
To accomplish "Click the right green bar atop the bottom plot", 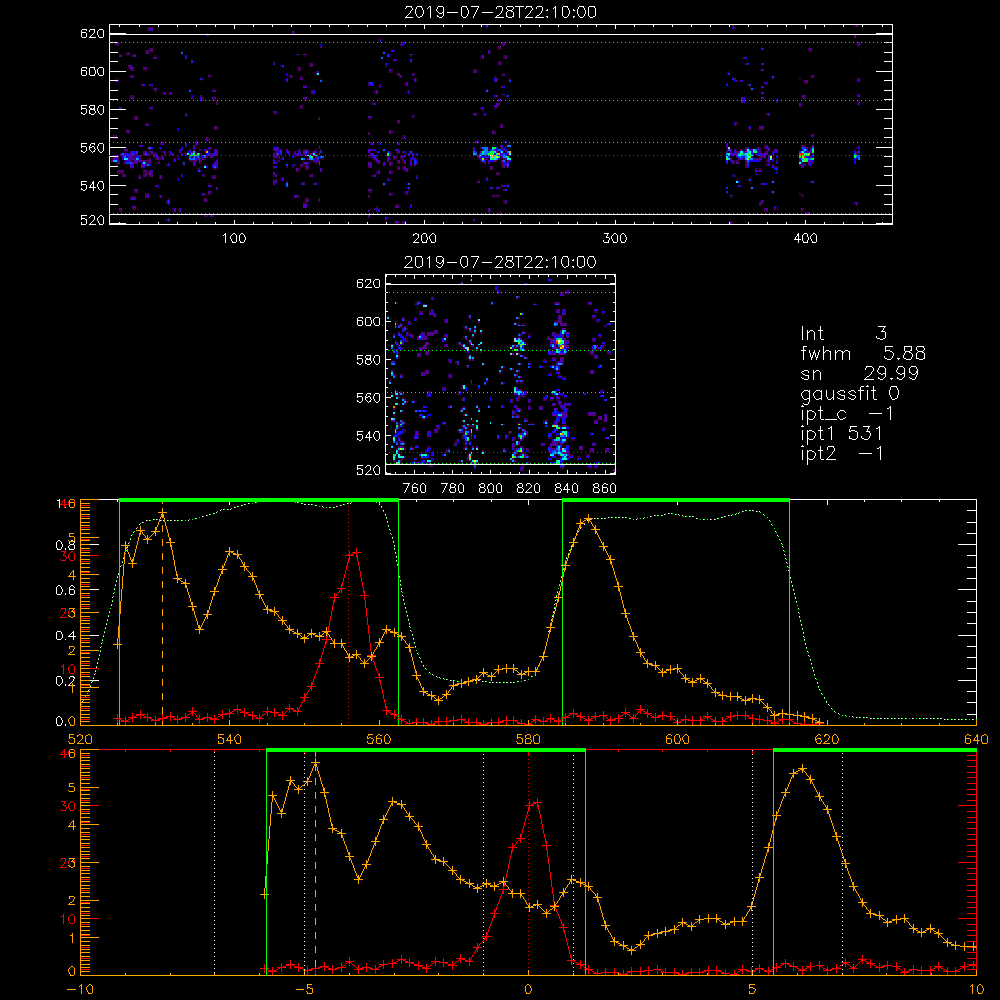I will (x=874, y=751).
